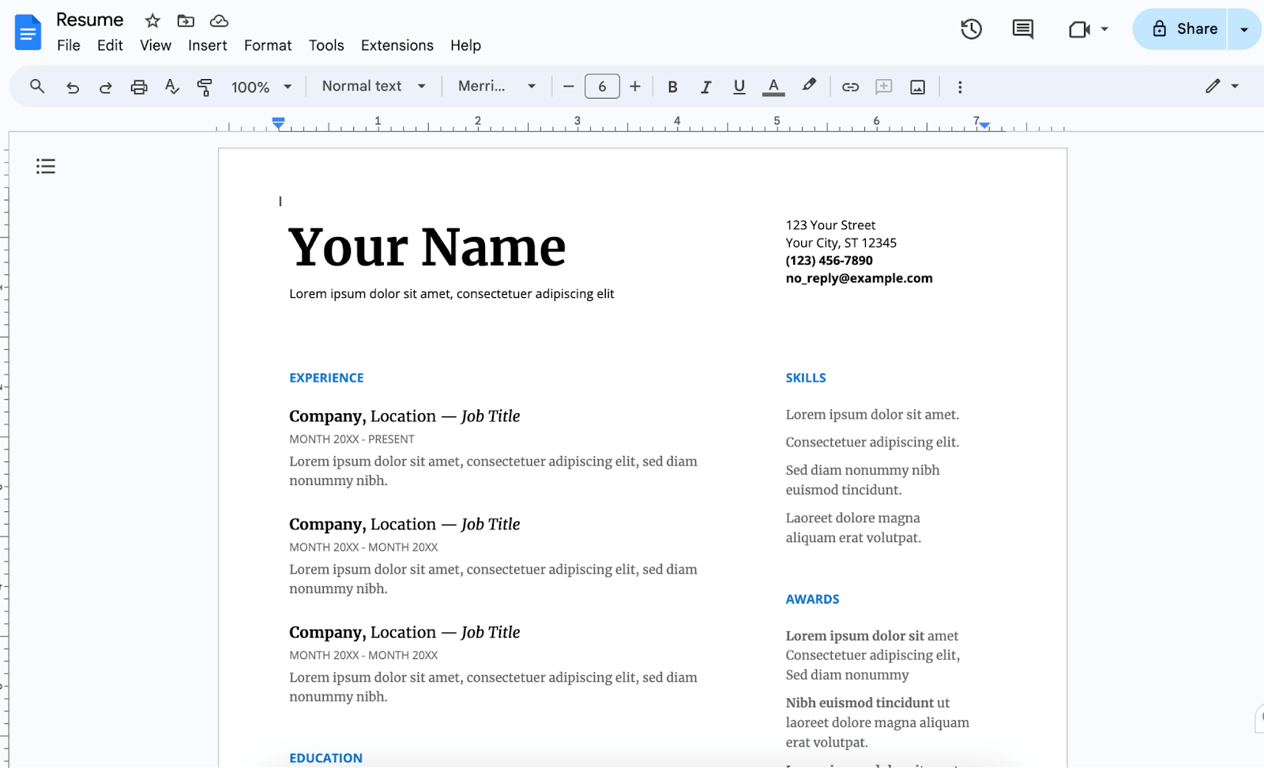This screenshot has width=1264, height=768.
Task: Insert an image
Action: pyautogui.click(x=917, y=87)
